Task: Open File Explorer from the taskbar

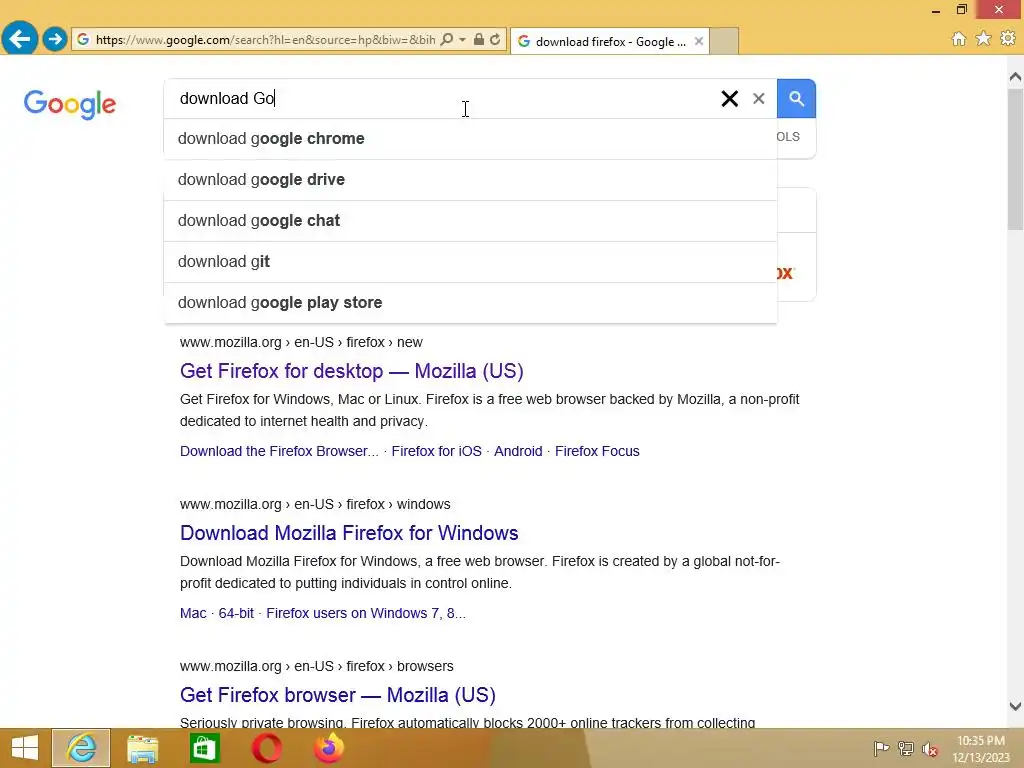Action: 142,748
